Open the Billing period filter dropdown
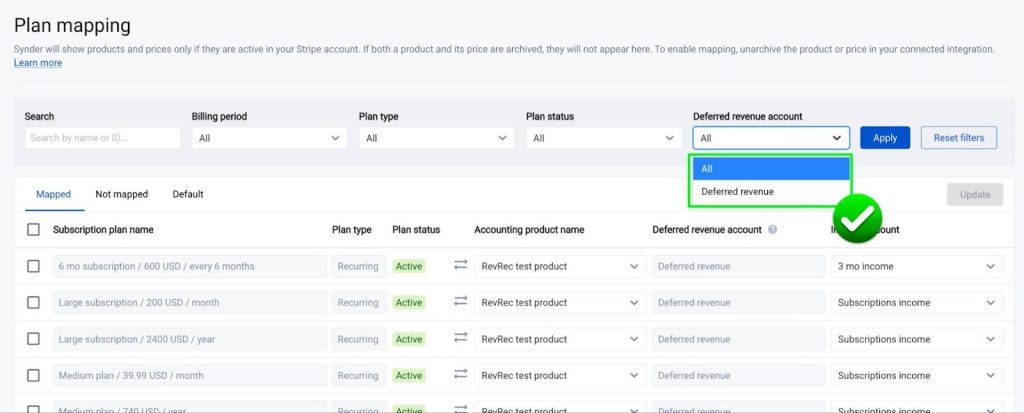The height and width of the screenshot is (413, 1024). (269, 138)
